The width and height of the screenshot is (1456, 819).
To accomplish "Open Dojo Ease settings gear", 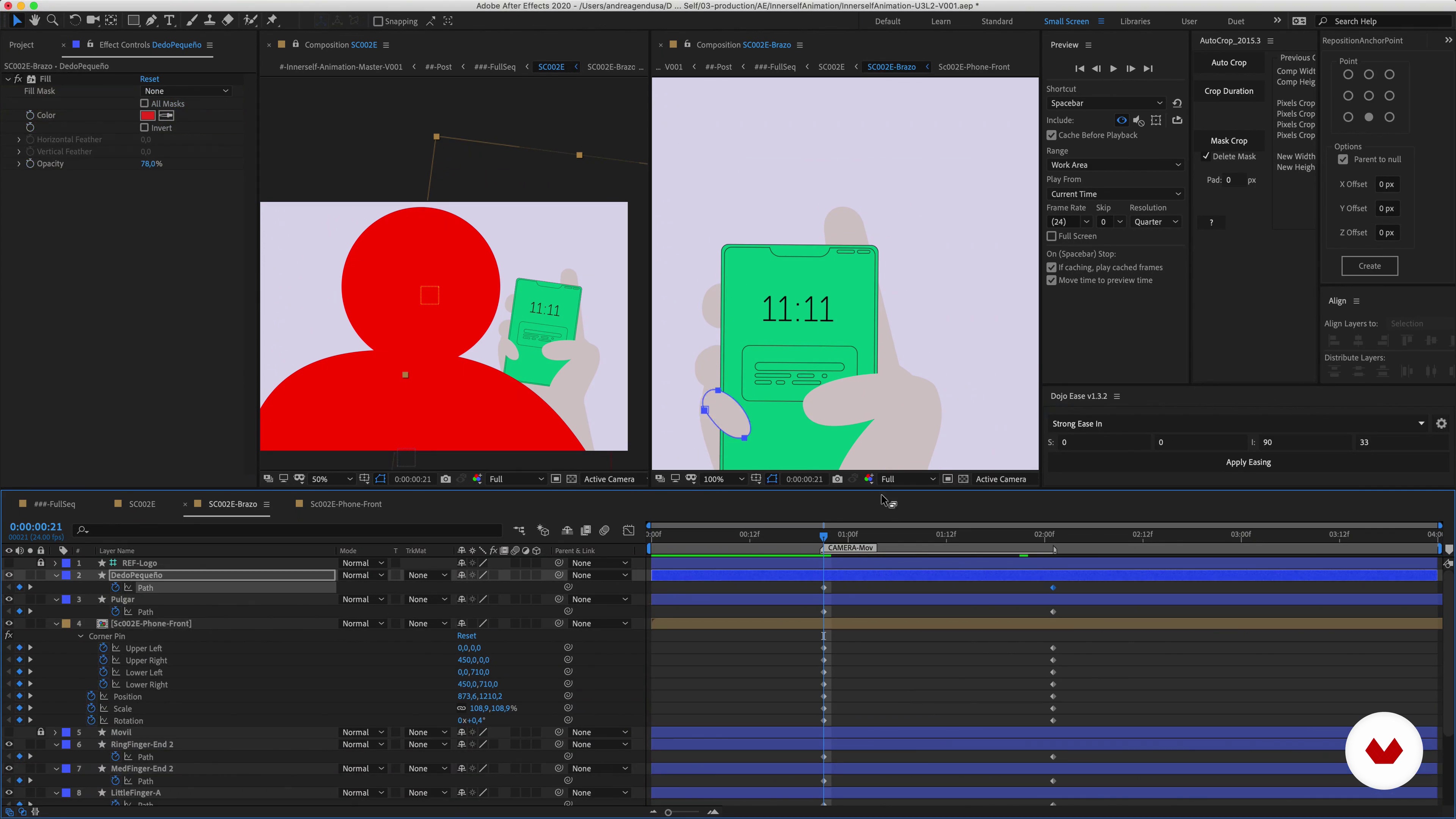I will pos(1441,424).
